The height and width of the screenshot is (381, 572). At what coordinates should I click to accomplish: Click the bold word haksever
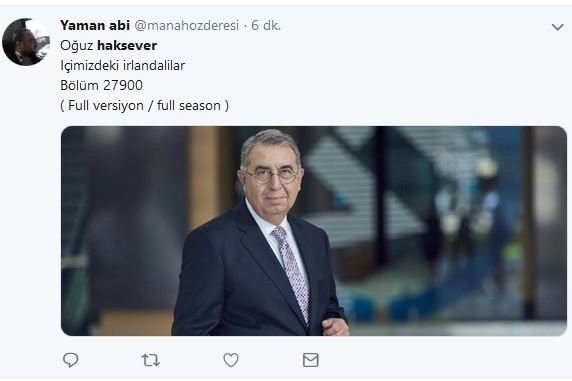[127, 45]
